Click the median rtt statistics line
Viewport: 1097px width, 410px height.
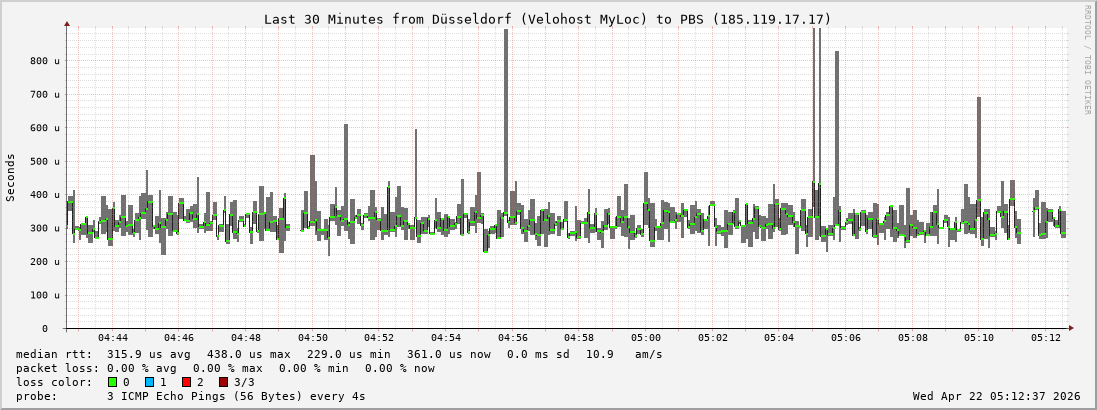[339, 354]
